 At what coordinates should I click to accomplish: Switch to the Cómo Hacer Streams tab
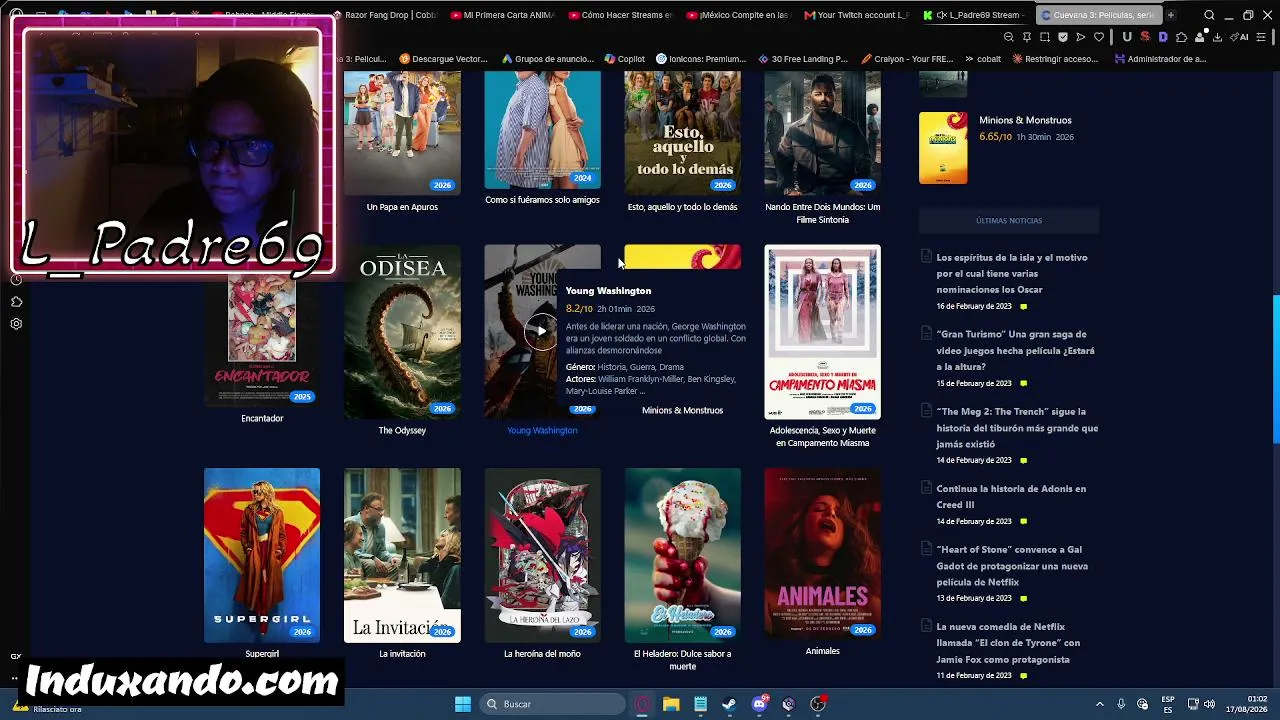tap(620, 15)
